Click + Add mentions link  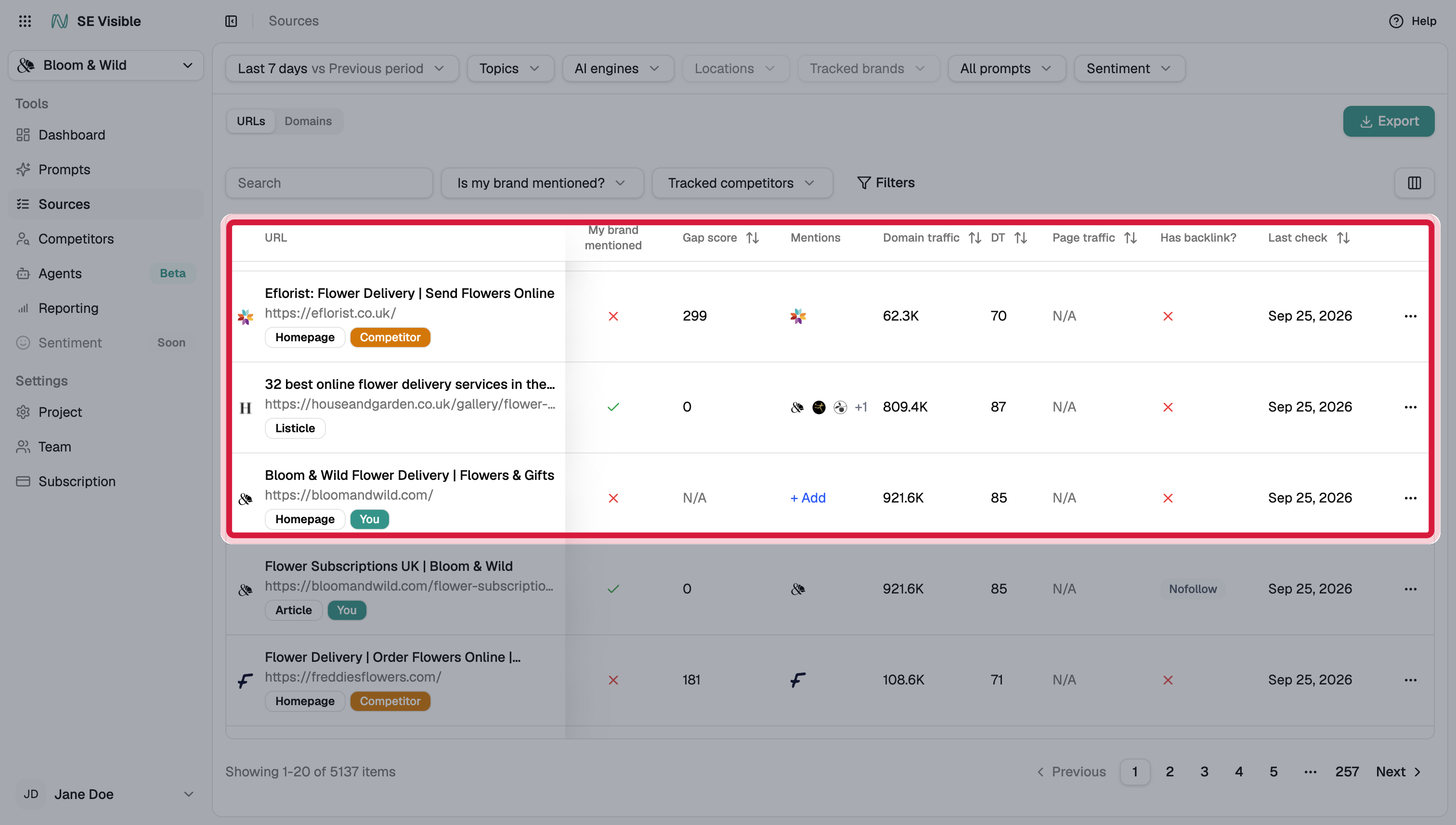coord(807,498)
